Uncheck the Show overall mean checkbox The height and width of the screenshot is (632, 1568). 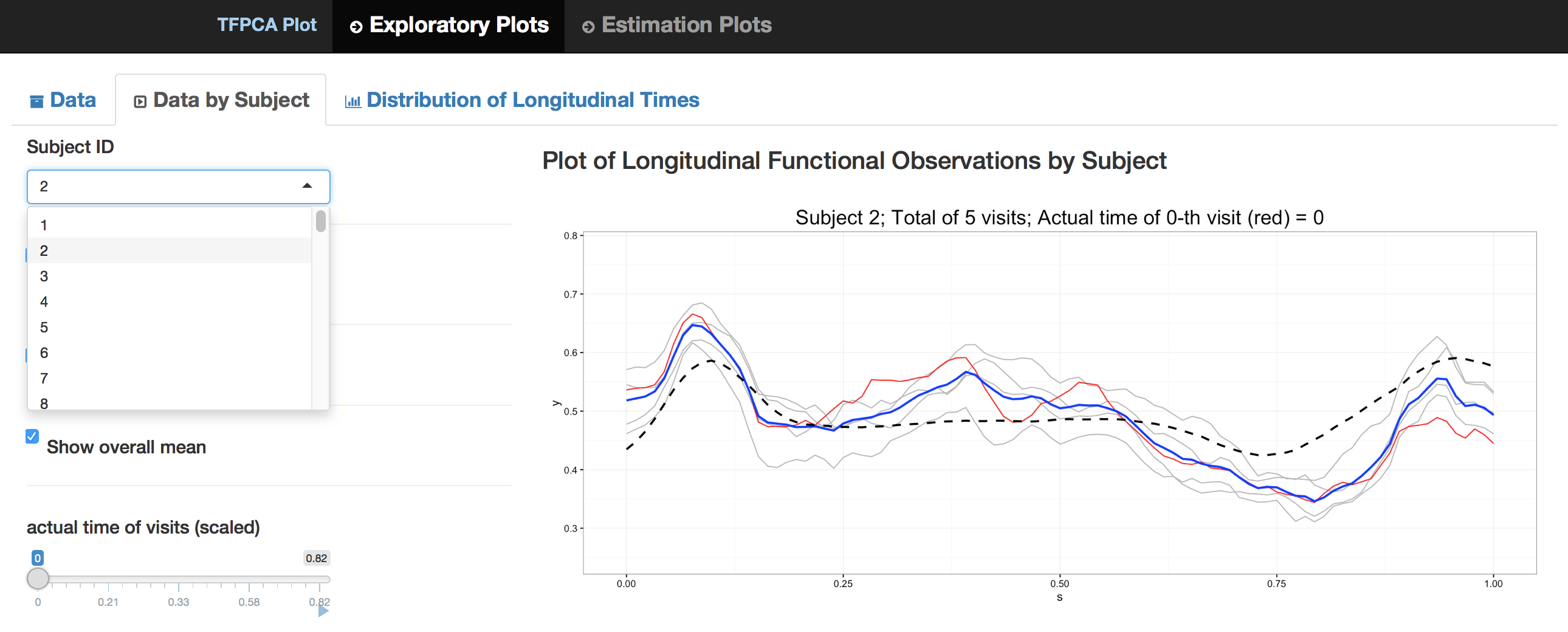(x=32, y=436)
